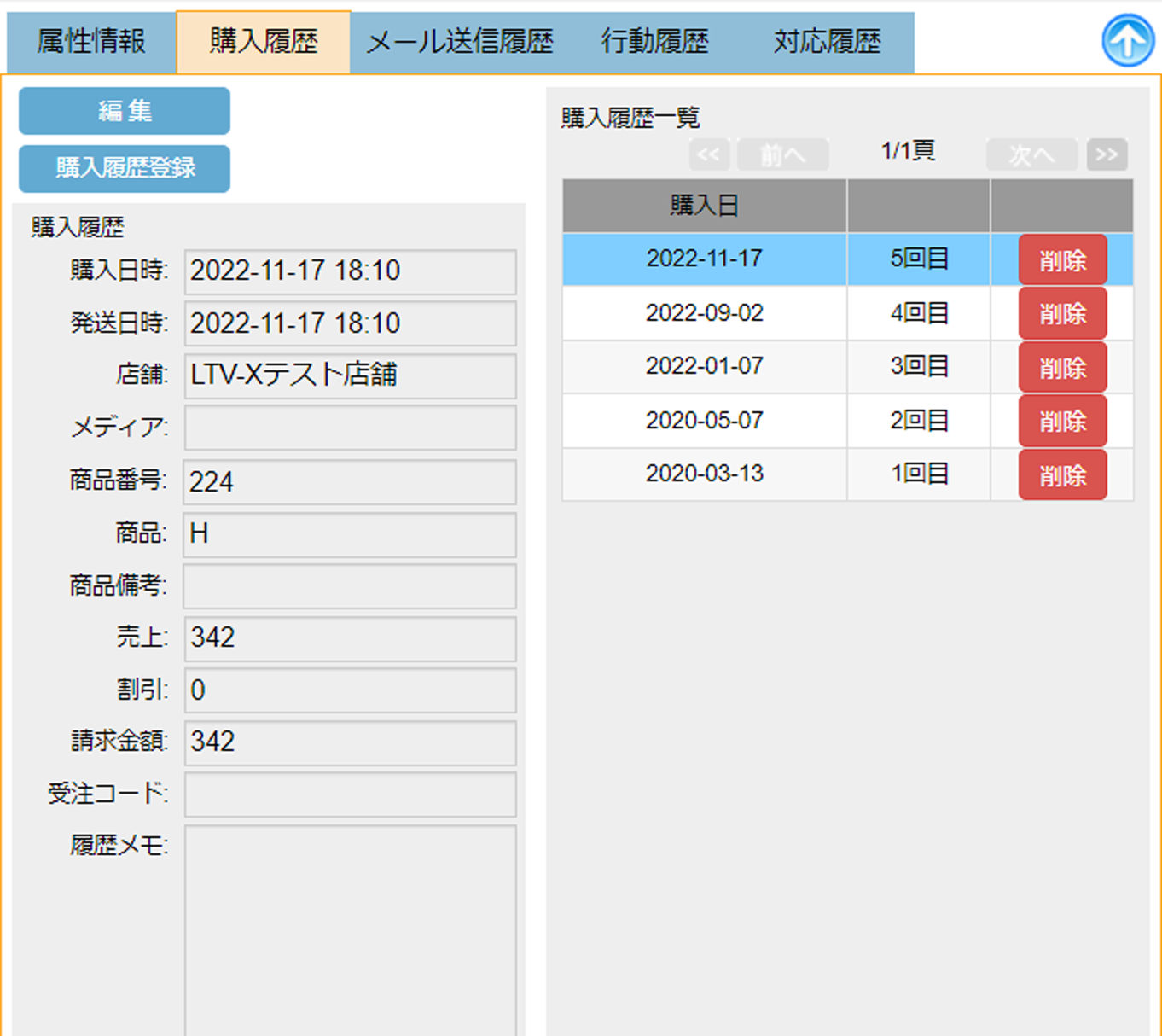Select the 対応履歴 tab
Image resolution: width=1162 pixels, height=1036 pixels.
pyautogui.click(x=827, y=42)
